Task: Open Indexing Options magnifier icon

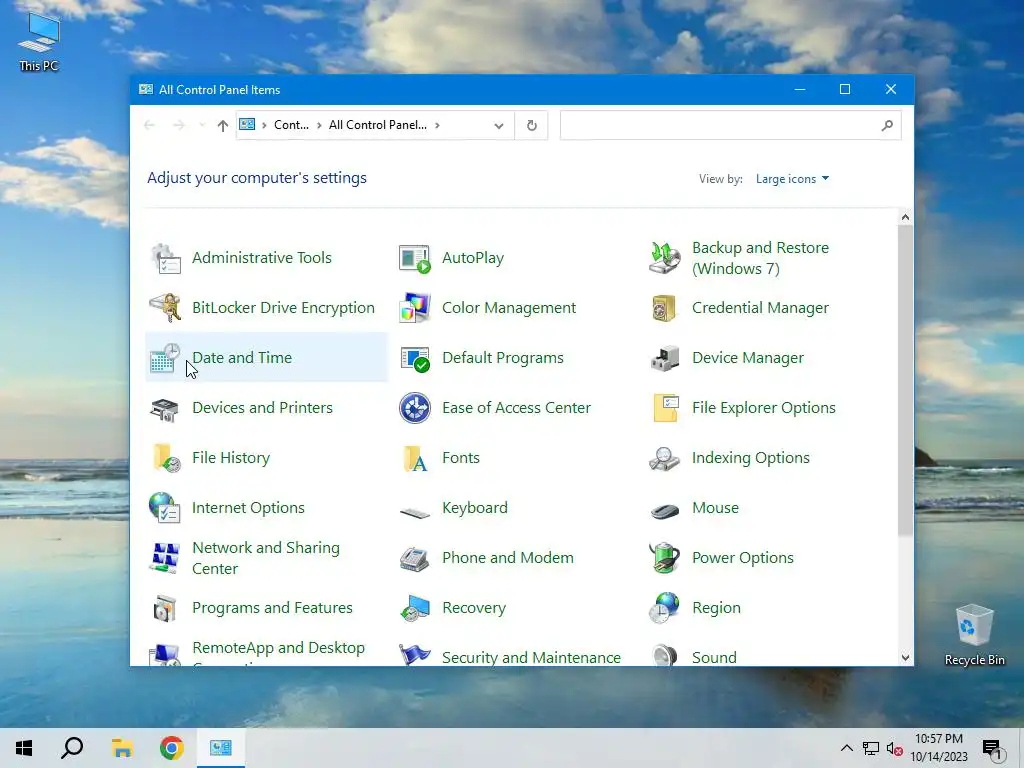Action: 665,458
